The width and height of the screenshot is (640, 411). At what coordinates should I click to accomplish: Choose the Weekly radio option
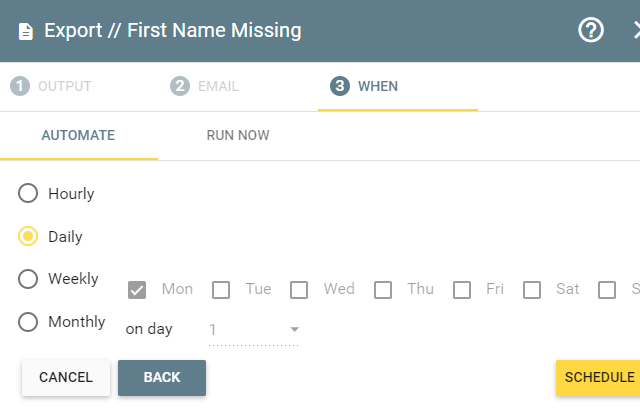[28, 279]
